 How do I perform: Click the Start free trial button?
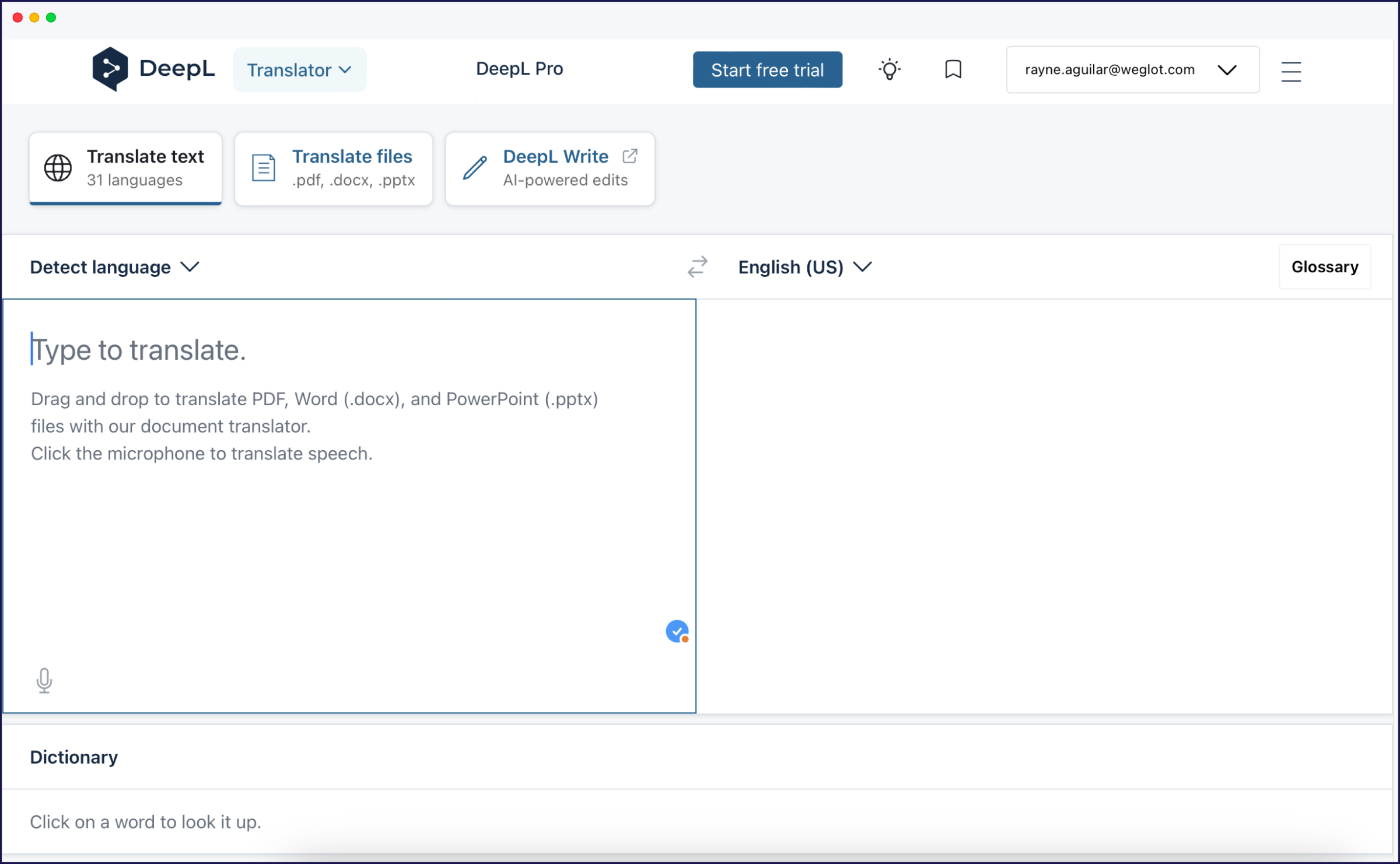coord(767,69)
